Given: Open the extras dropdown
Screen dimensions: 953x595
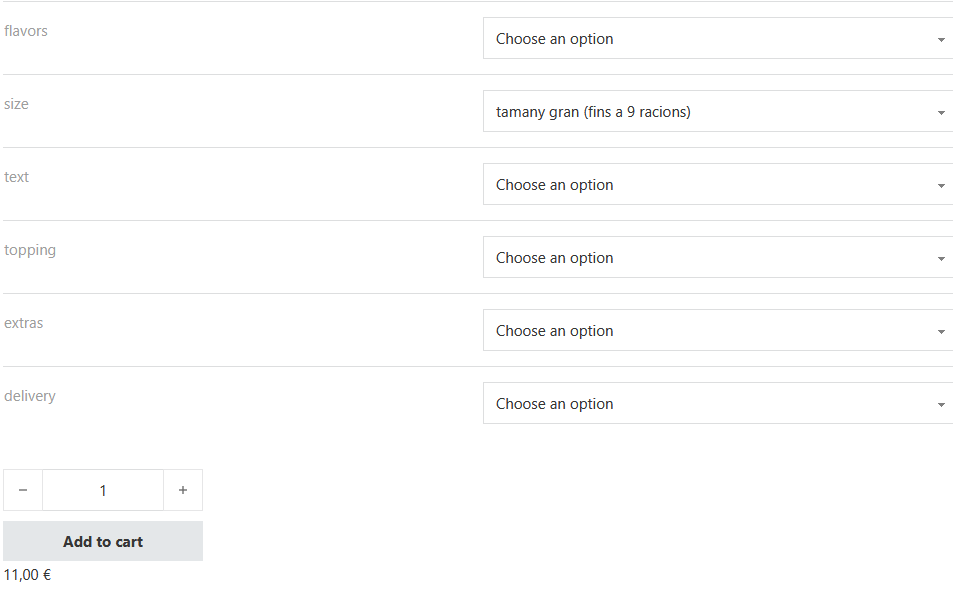Looking at the screenshot, I should click(716, 331).
